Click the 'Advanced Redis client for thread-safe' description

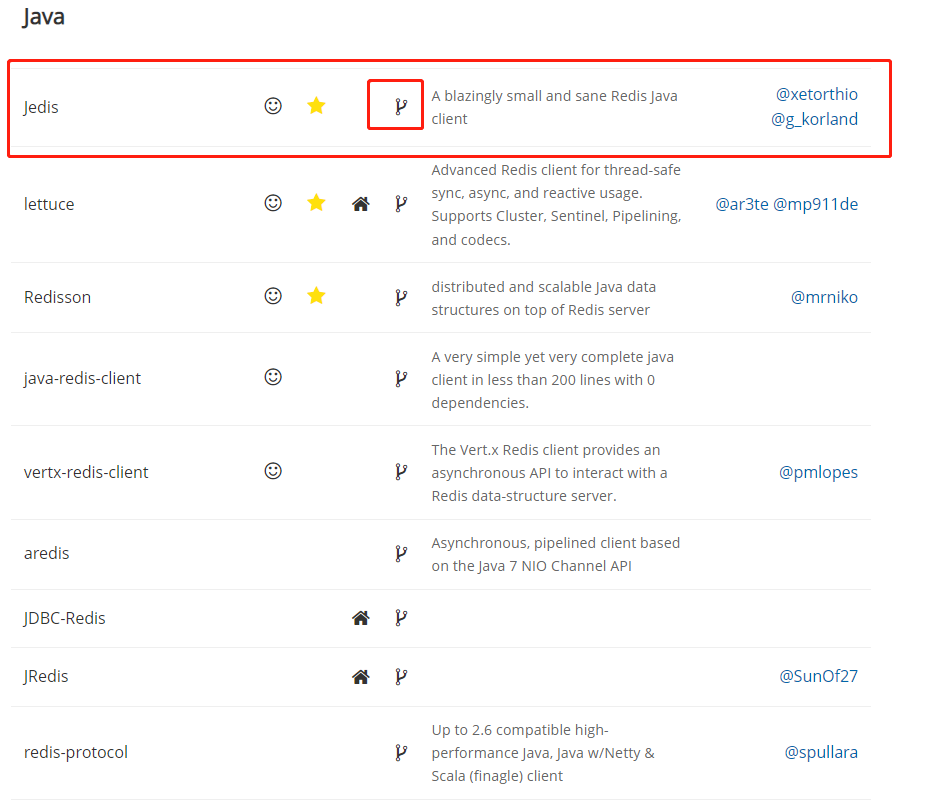tap(556, 205)
